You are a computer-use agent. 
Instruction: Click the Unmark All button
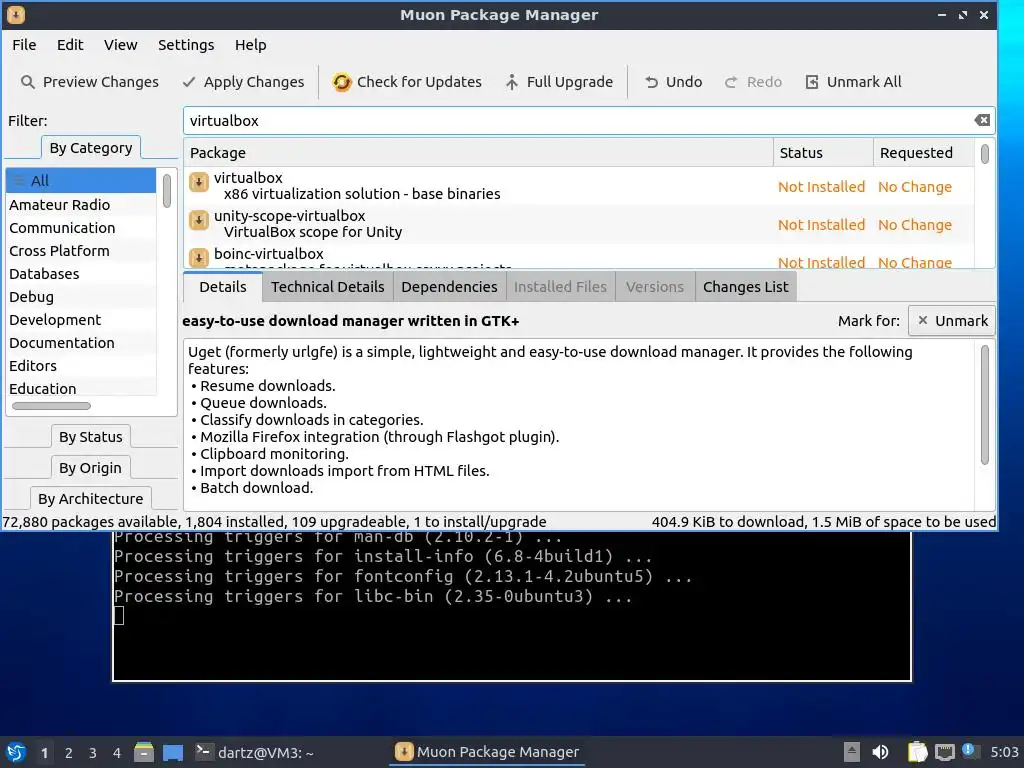[854, 82]
